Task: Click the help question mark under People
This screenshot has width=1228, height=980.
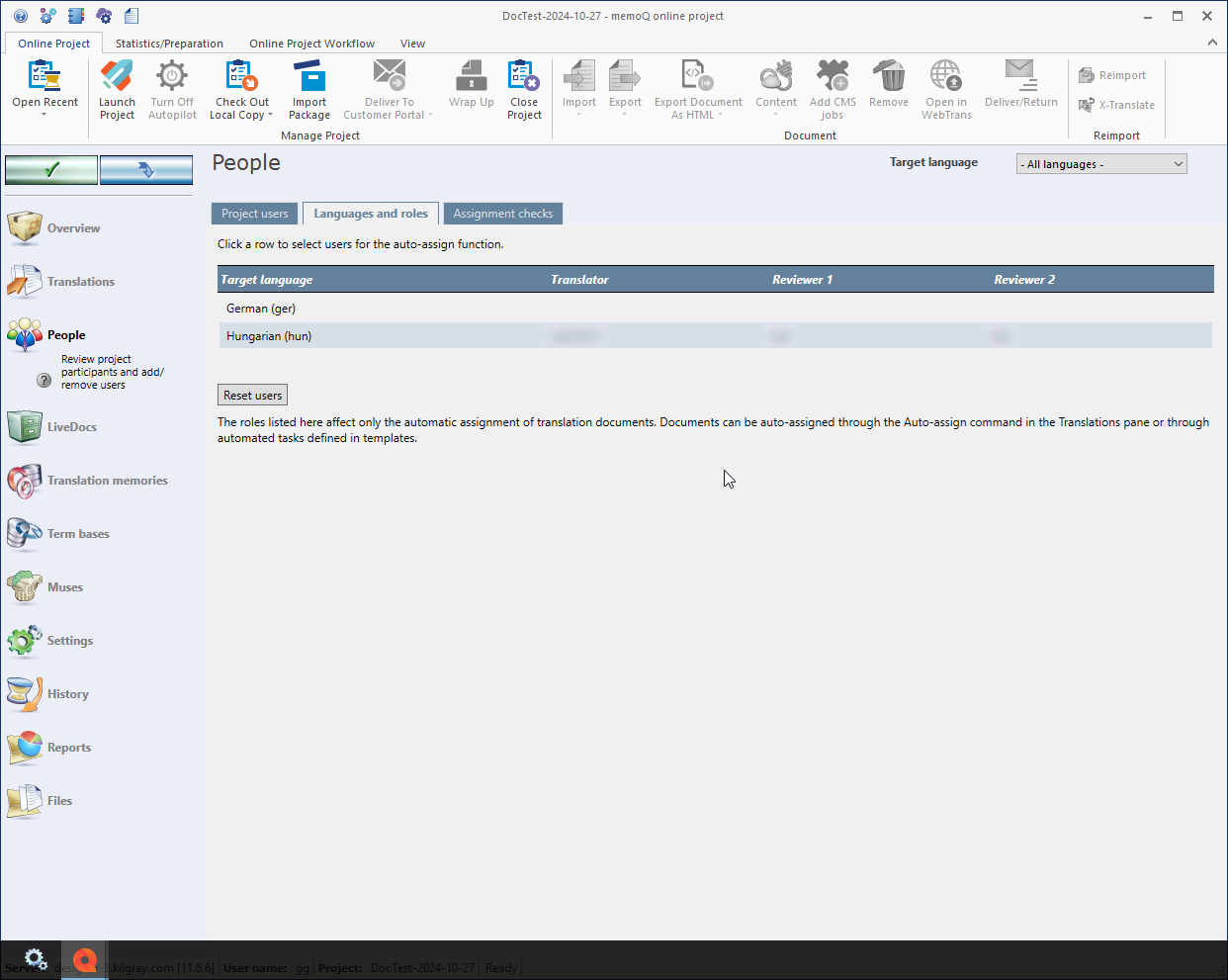Action: pos(44,380)
